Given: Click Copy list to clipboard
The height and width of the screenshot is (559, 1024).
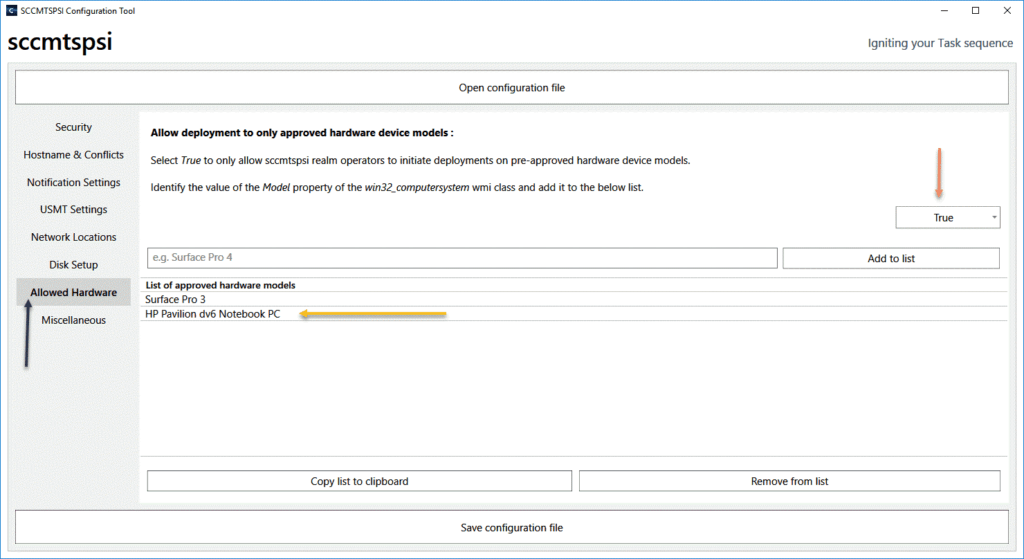Looking at the screenshot, I should point(359,481).
